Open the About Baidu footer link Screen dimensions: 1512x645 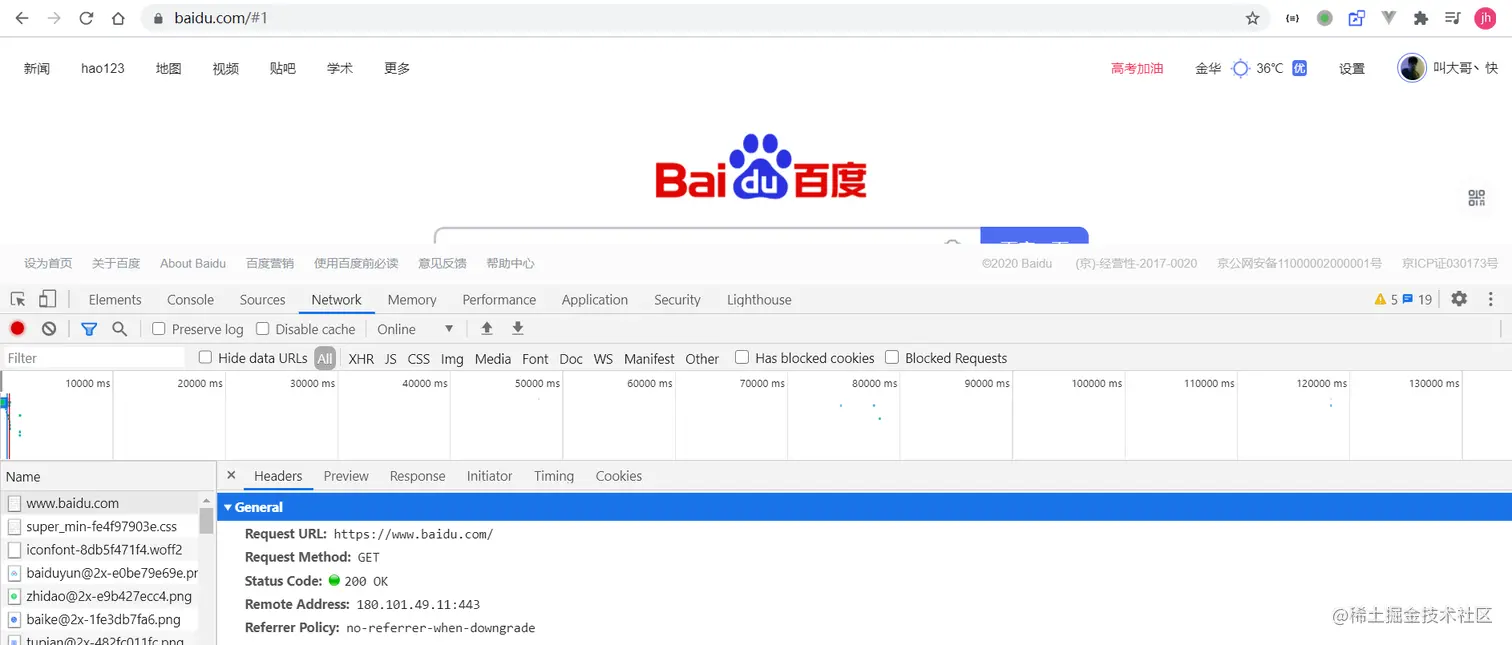pos(193,263)
